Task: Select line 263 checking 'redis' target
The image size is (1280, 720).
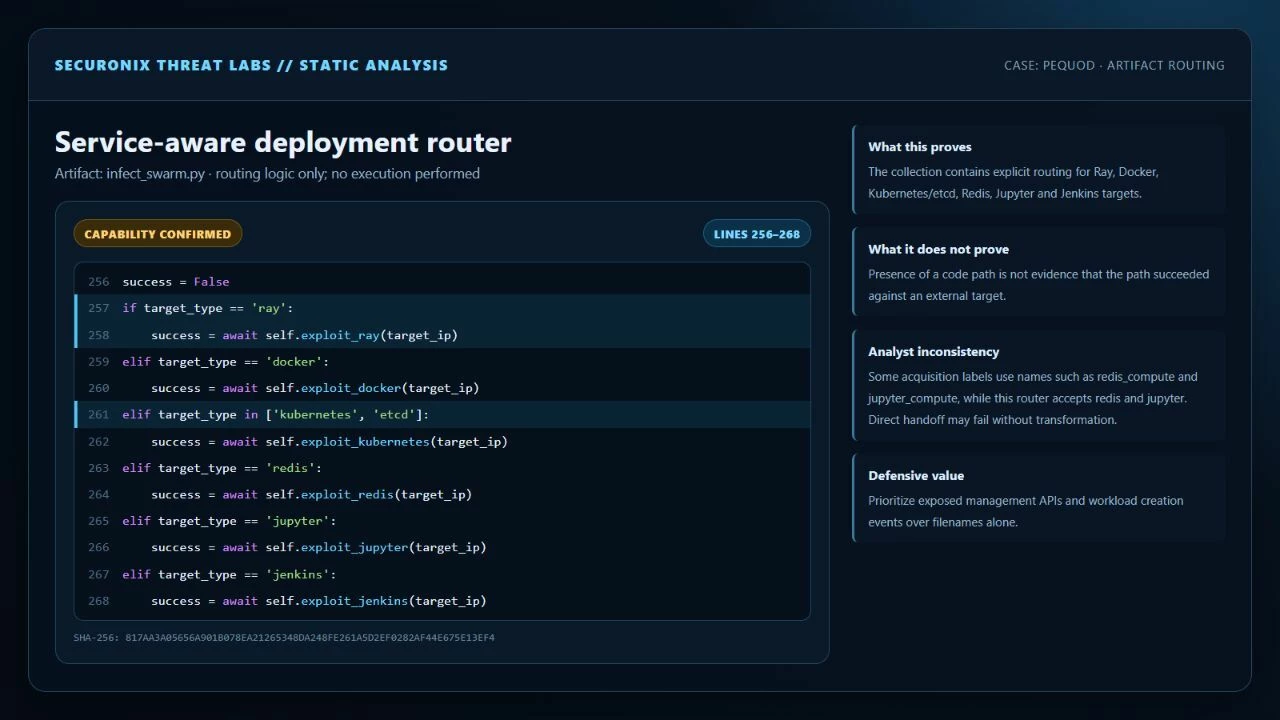Action: 442,467
